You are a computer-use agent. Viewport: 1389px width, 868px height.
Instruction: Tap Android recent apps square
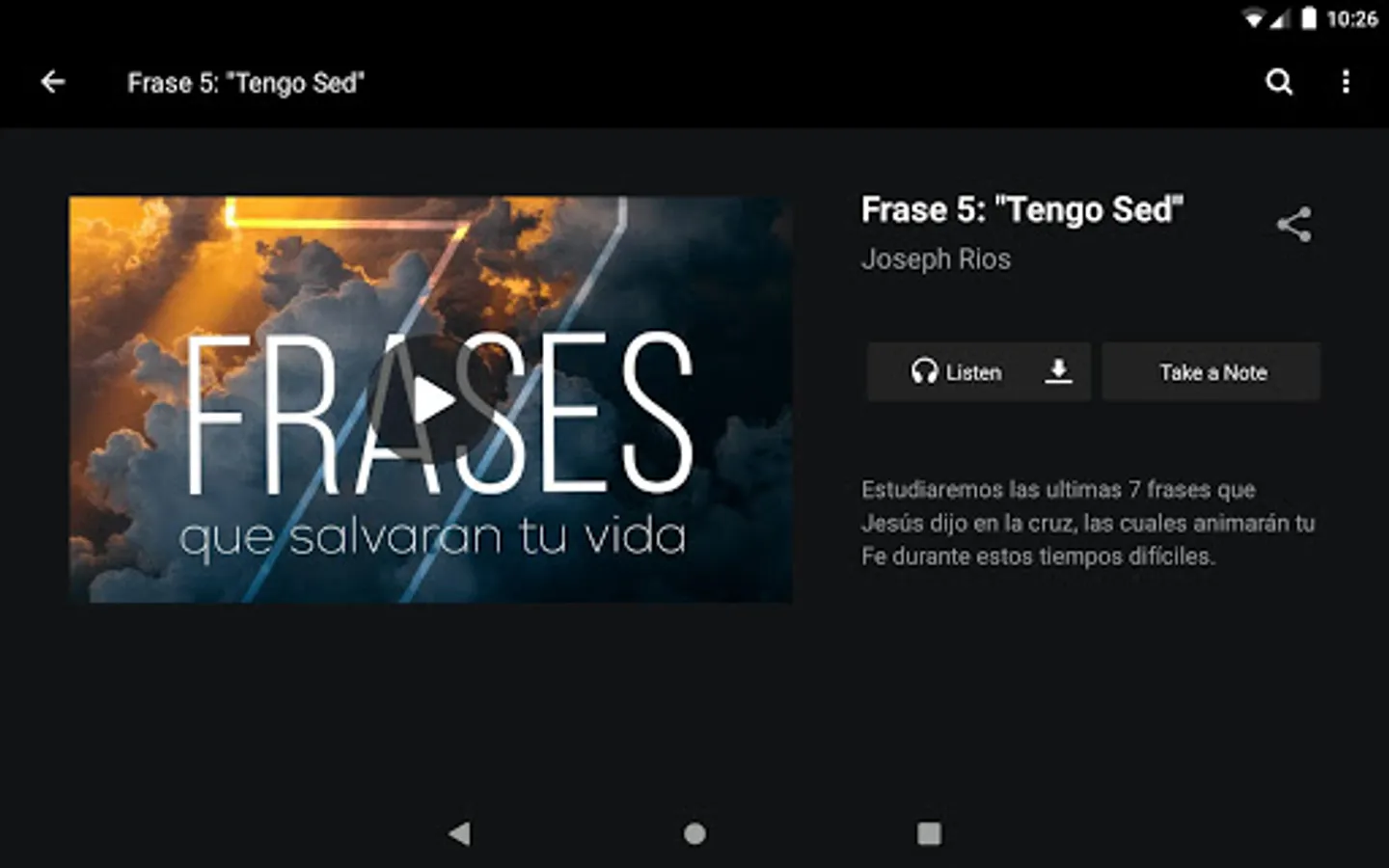(929, 833)
